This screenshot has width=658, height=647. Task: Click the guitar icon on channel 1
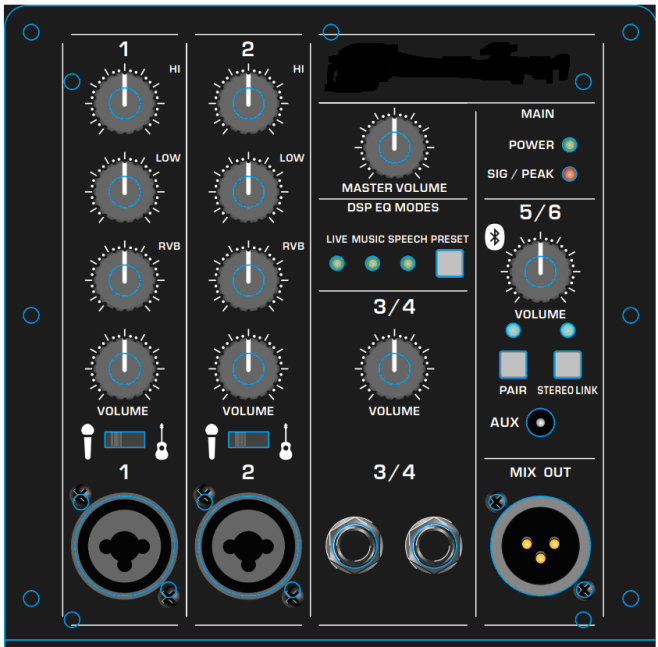161,441
